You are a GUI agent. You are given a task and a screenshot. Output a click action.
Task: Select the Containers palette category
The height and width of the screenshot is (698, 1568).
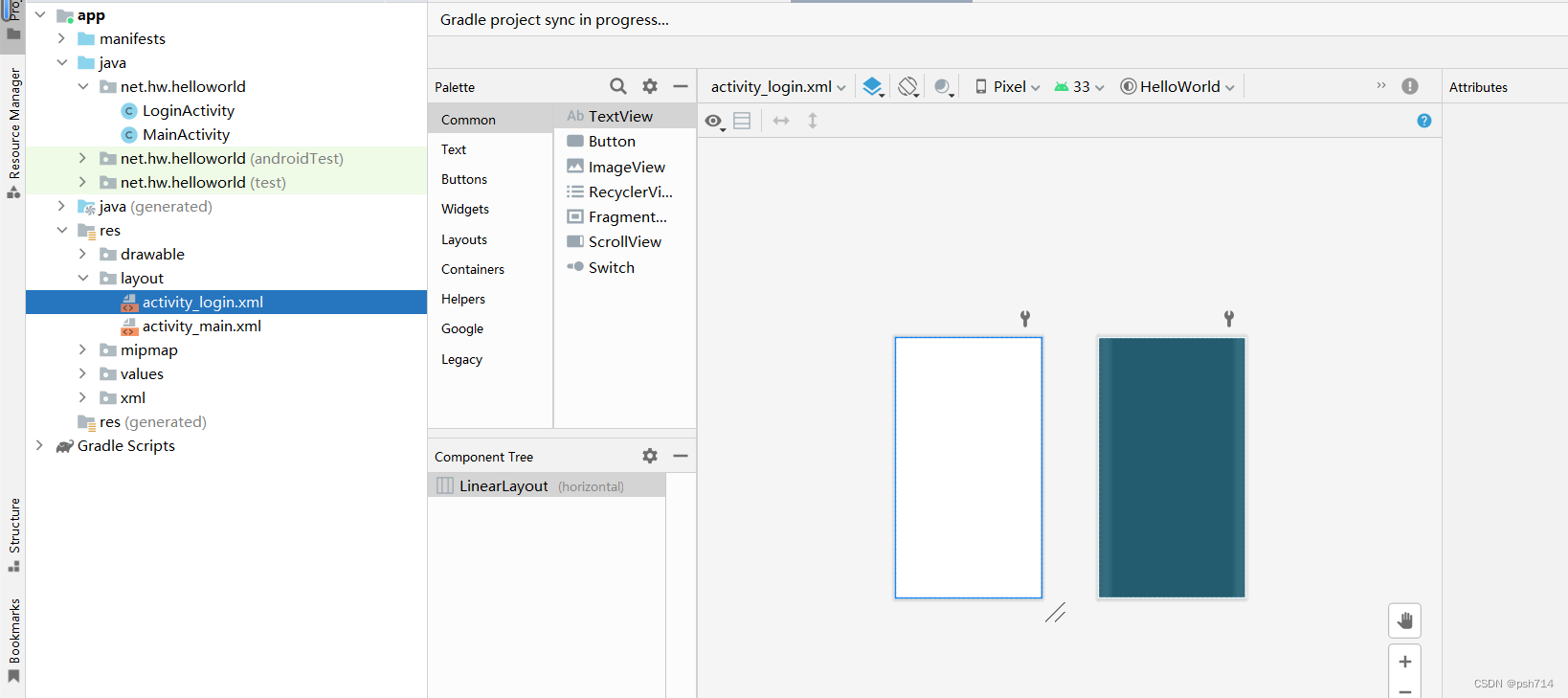pyautogui.click(x=490, y=269)
